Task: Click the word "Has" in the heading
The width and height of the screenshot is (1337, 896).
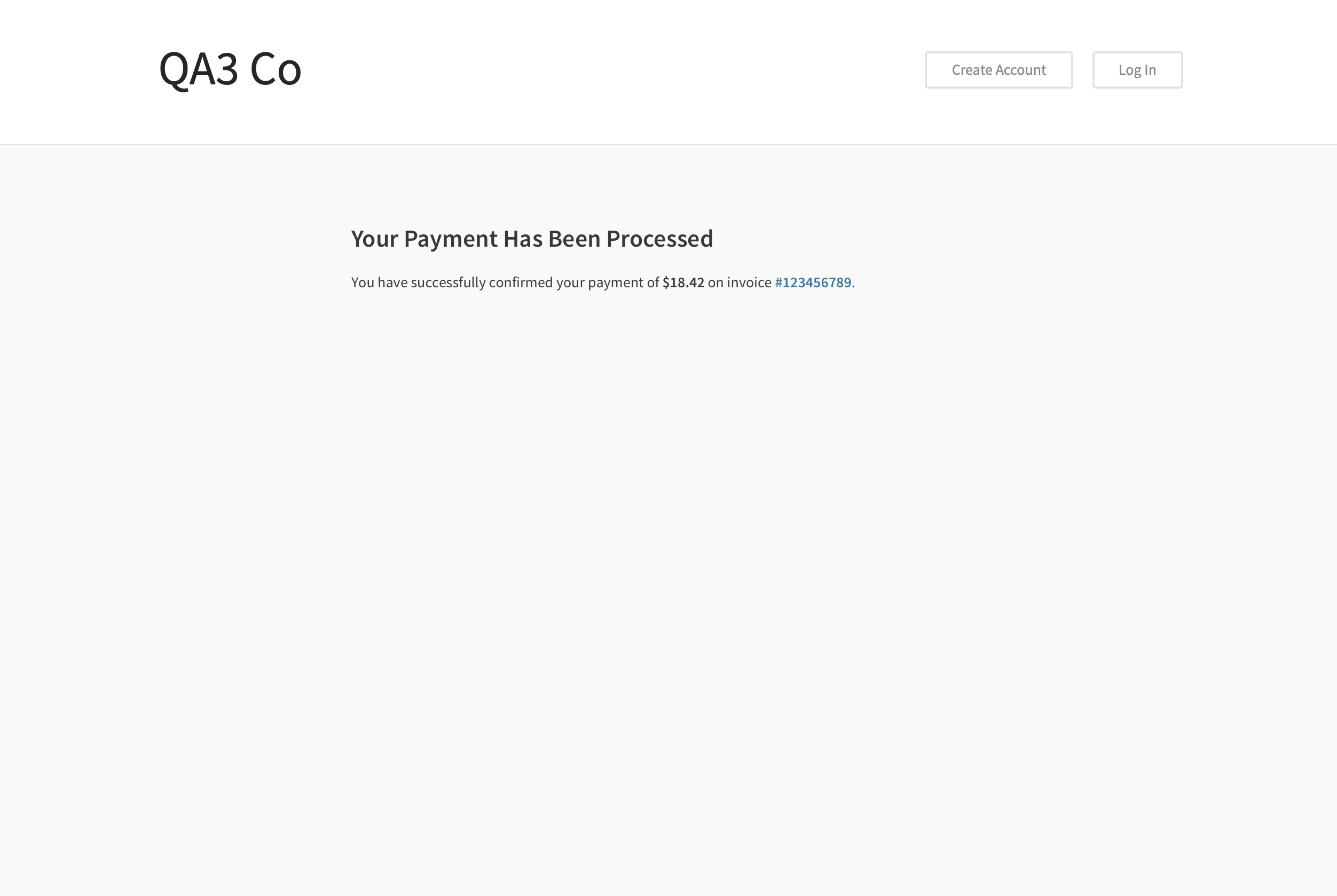Action: pos(523,238)
